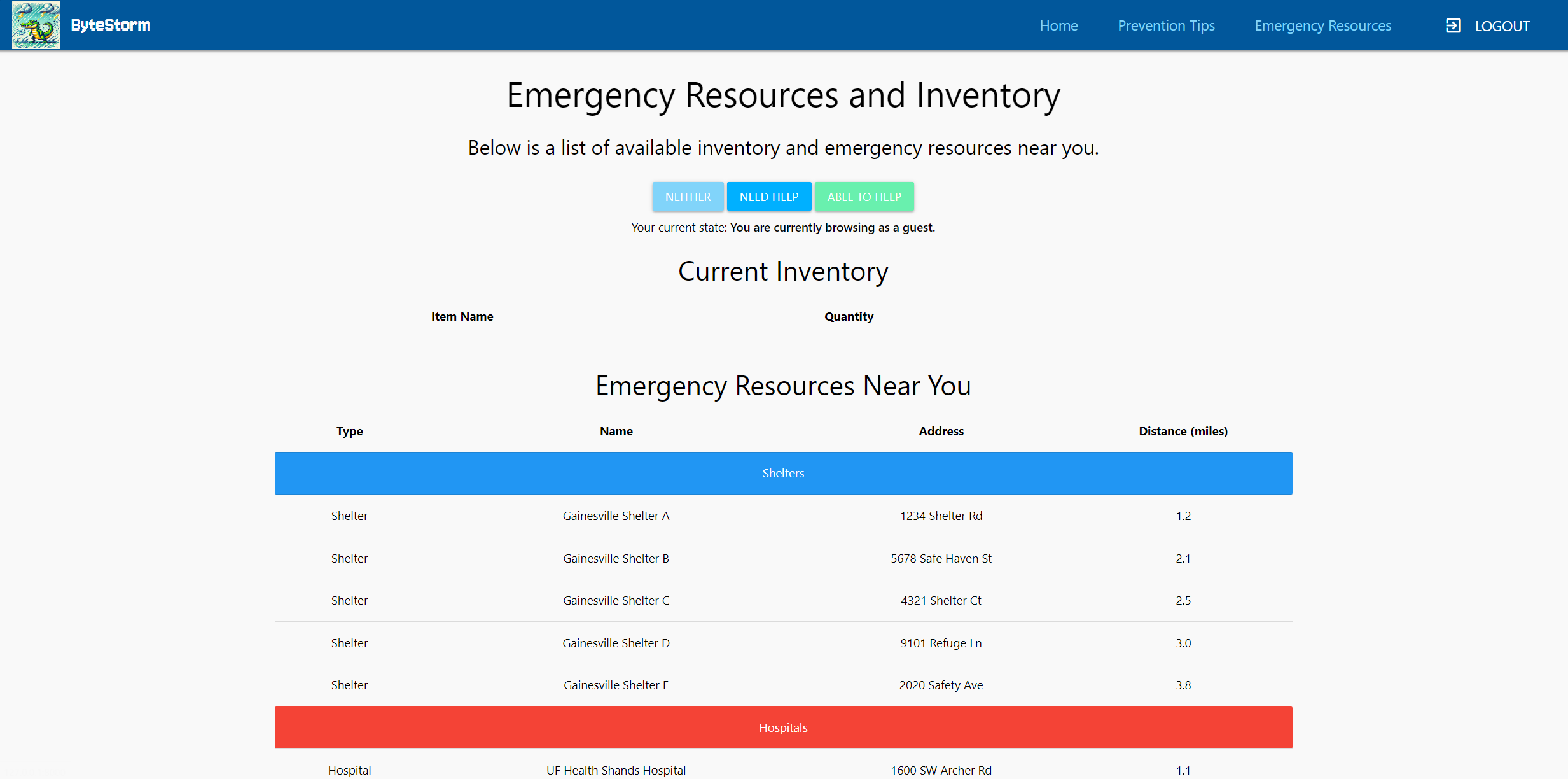Click the Item Name column header
This screenshot has width=1568, height=779.
click(x=462, y=316)
